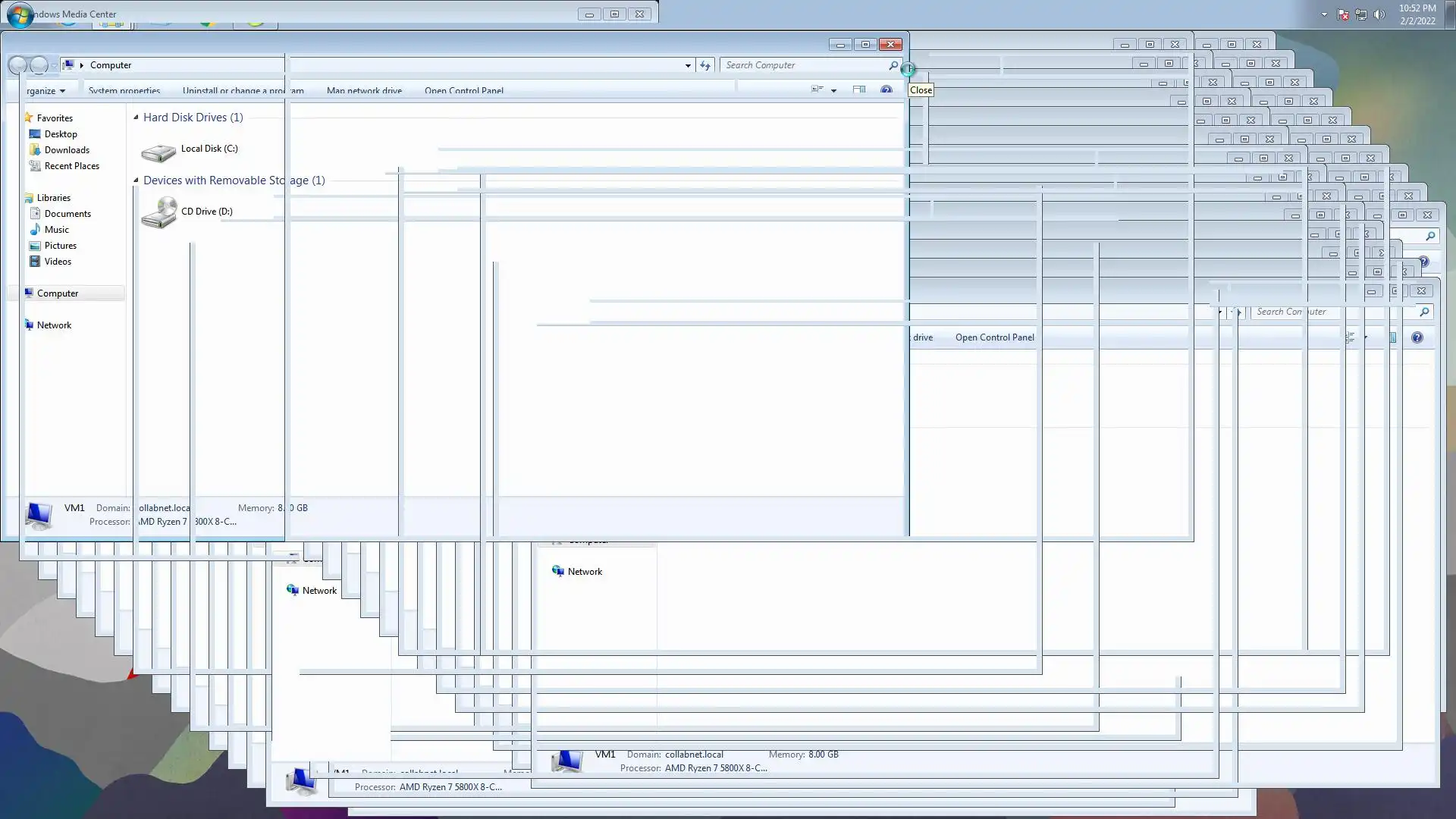The height and width of the screenshot is (819, 1456).
Task: Click Map network drive toolbar command
Action: coord(364,91)
